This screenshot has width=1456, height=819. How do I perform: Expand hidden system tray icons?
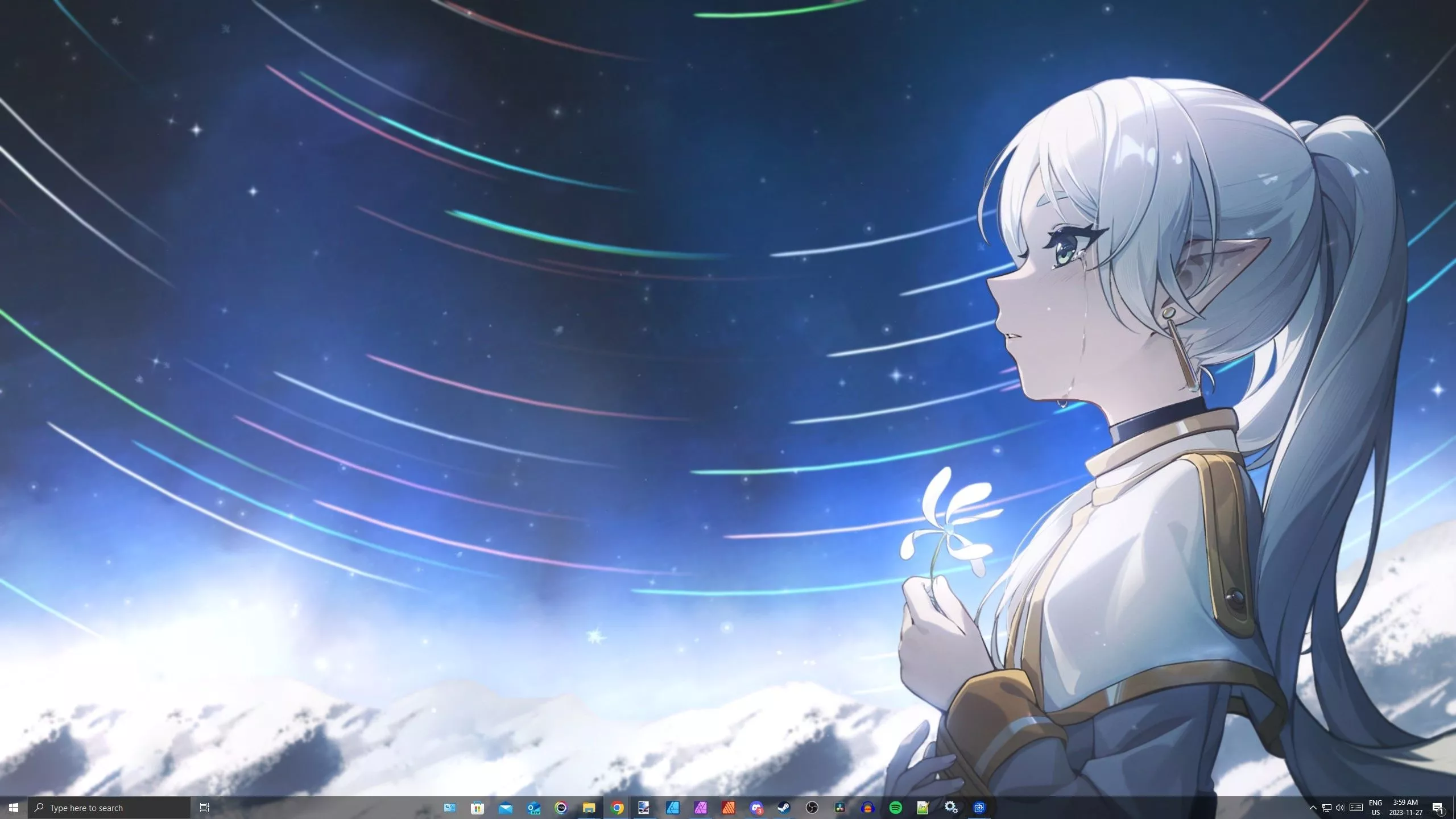point(1313,808)
